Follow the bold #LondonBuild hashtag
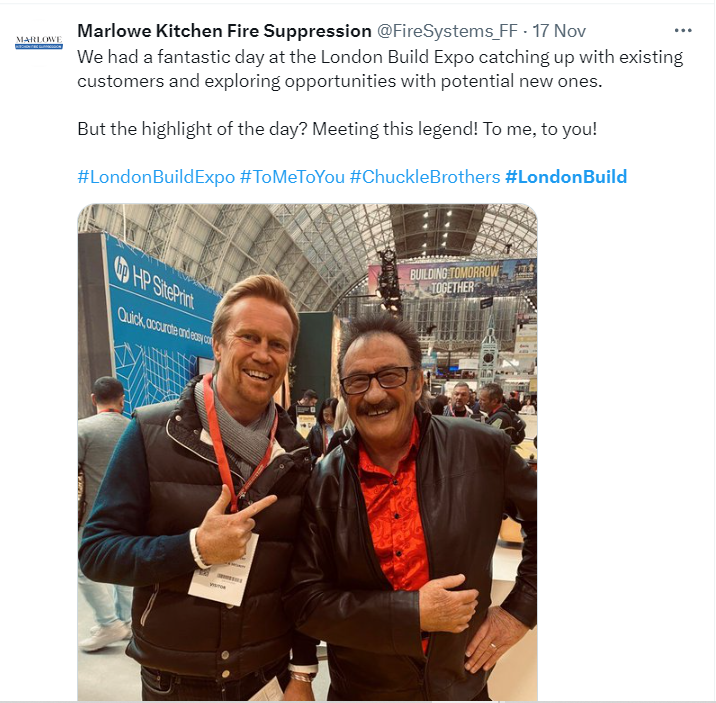This screenshot has width=716, height=703. (x=566, y=177)
